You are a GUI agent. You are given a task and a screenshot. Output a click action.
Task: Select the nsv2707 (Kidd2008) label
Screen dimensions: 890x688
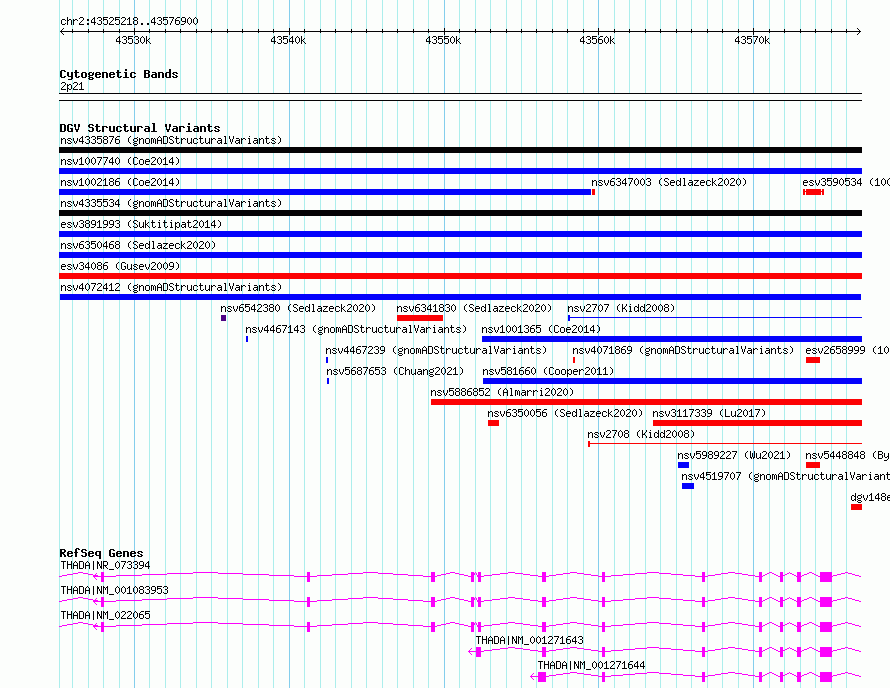coord(621,308)
